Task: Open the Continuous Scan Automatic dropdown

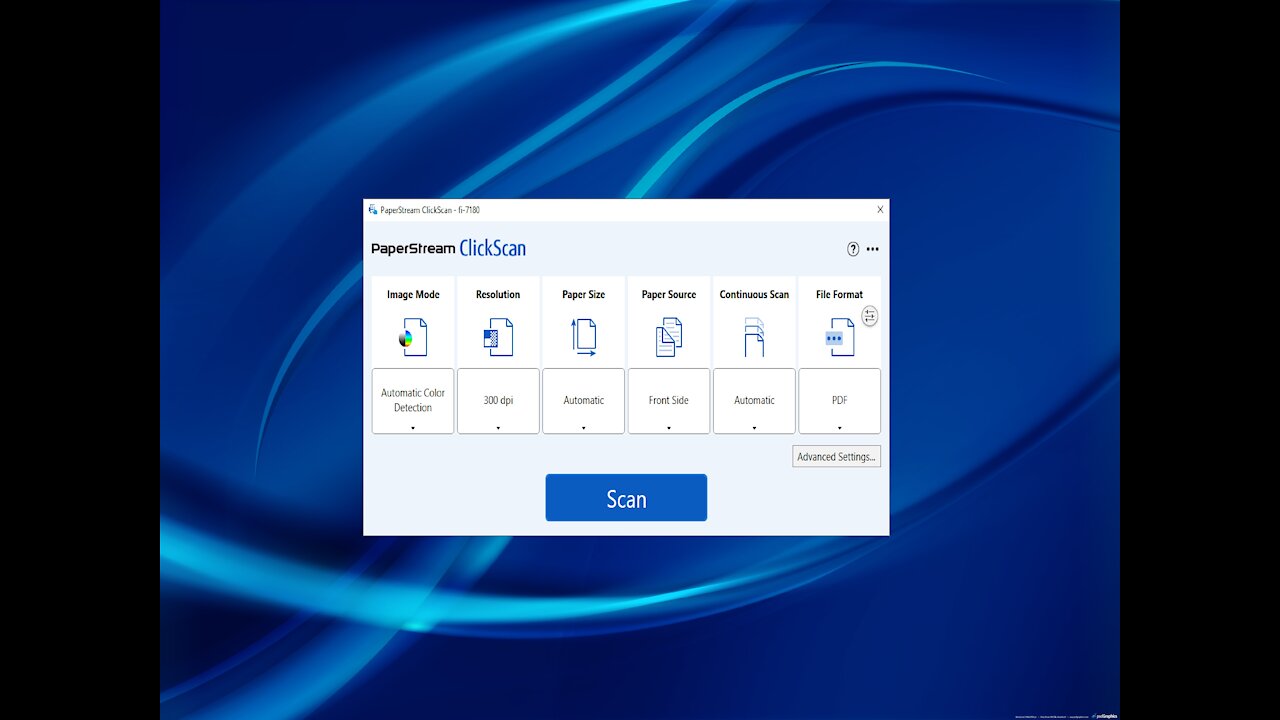Action: pos(754,401)
